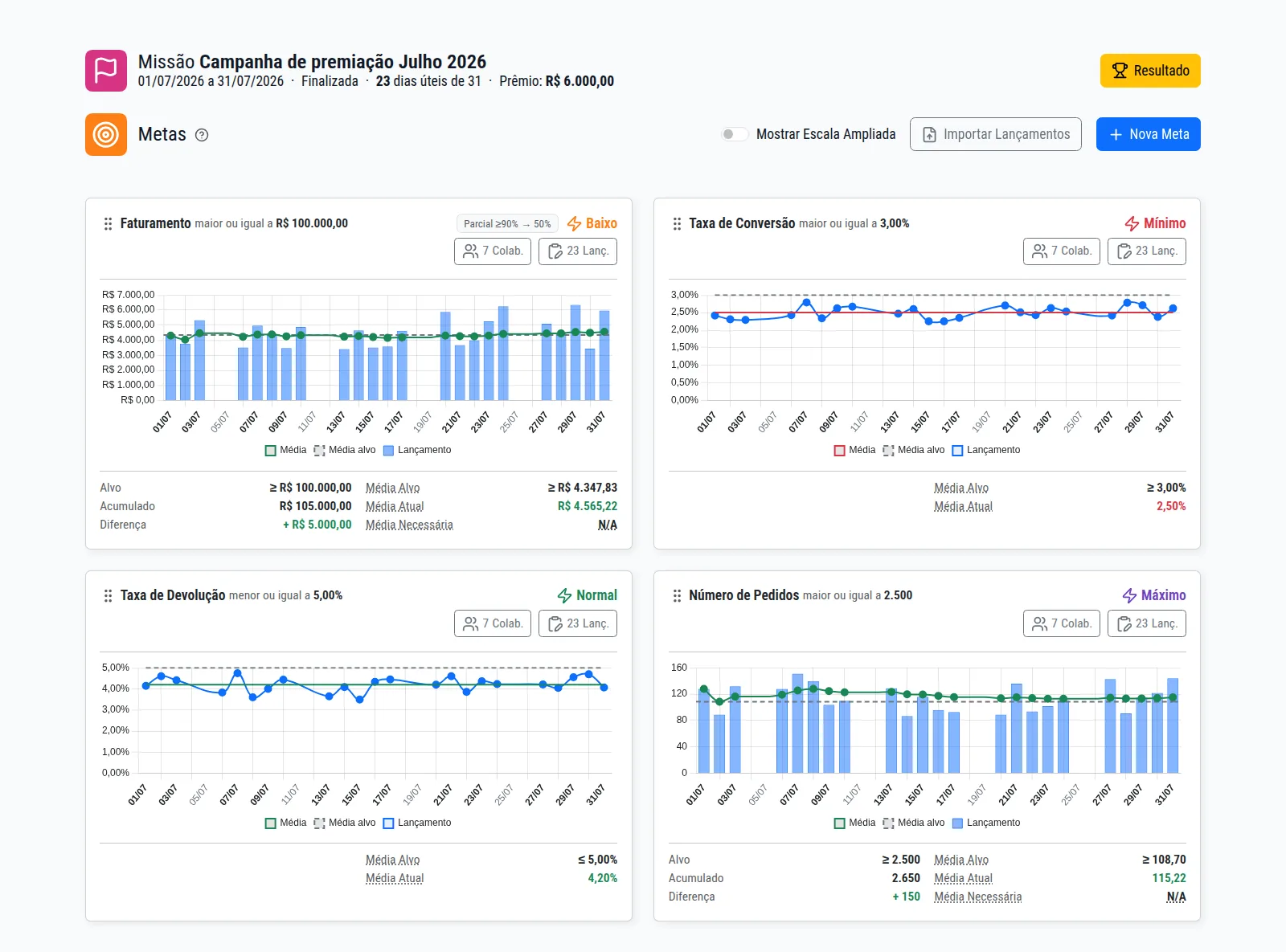Toggle Média alvo legend in Taxa de Conversão chart
The image size is (1286, 952).
pyautogui.click(x=914, y=450)
